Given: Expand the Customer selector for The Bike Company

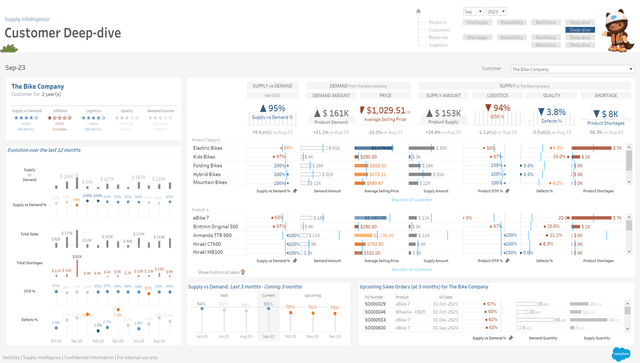Looking at the screenshot, I should (572, 69).
